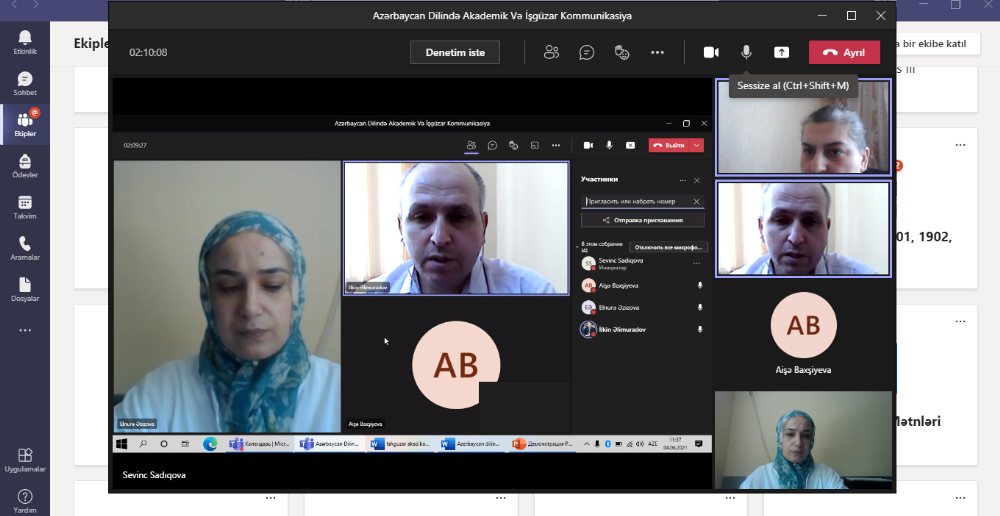
Task: Click the Отправка приглашения share invite button
Action: [x=643, y=220]
